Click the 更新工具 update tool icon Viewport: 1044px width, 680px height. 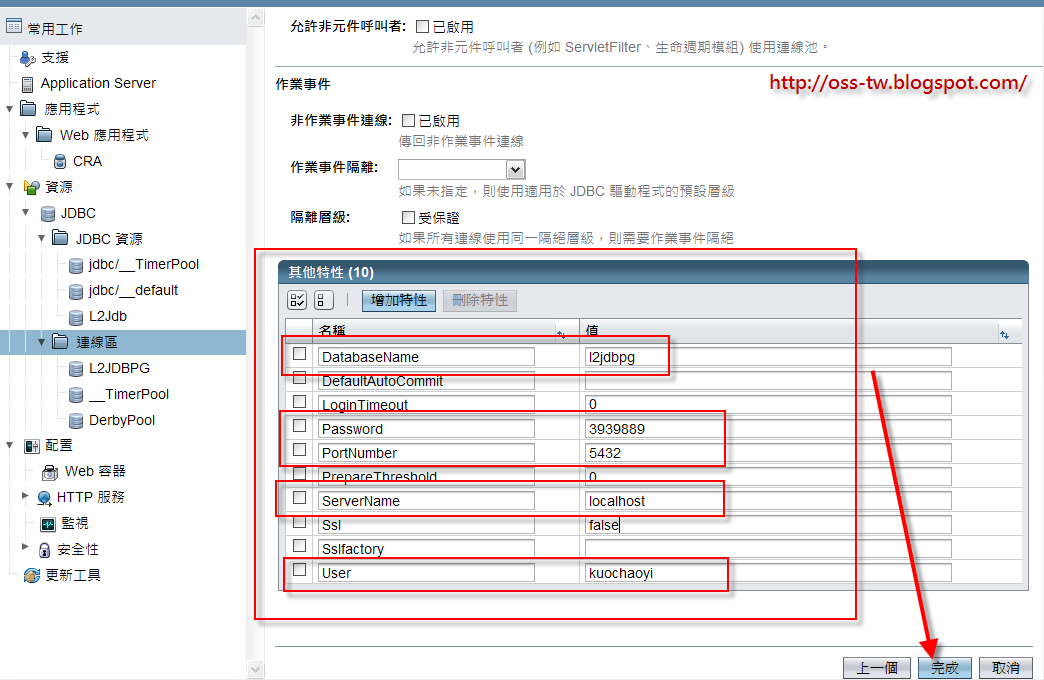[x=31, y=574]
